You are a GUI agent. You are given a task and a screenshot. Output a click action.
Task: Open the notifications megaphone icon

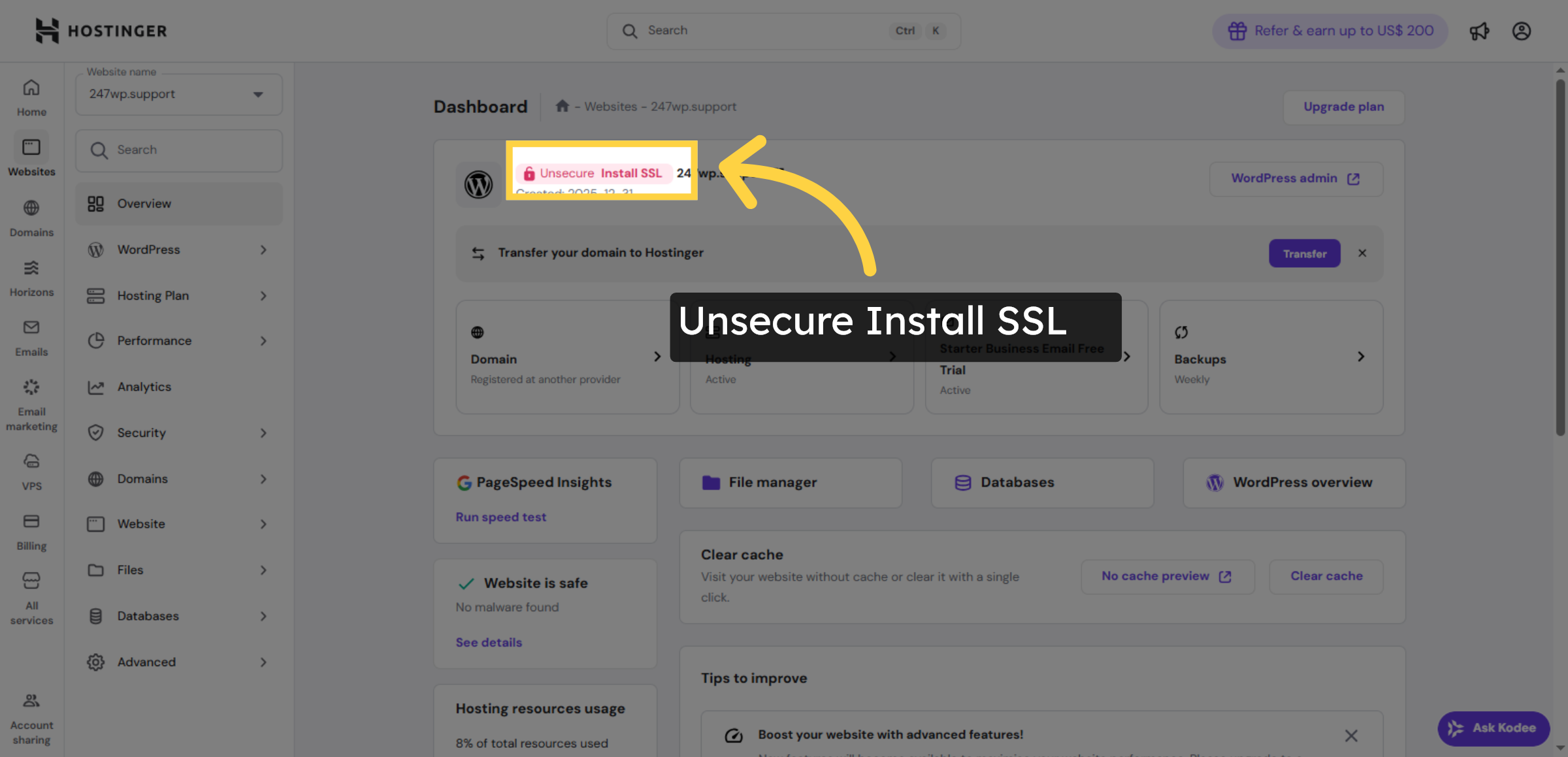(1479, 31)
